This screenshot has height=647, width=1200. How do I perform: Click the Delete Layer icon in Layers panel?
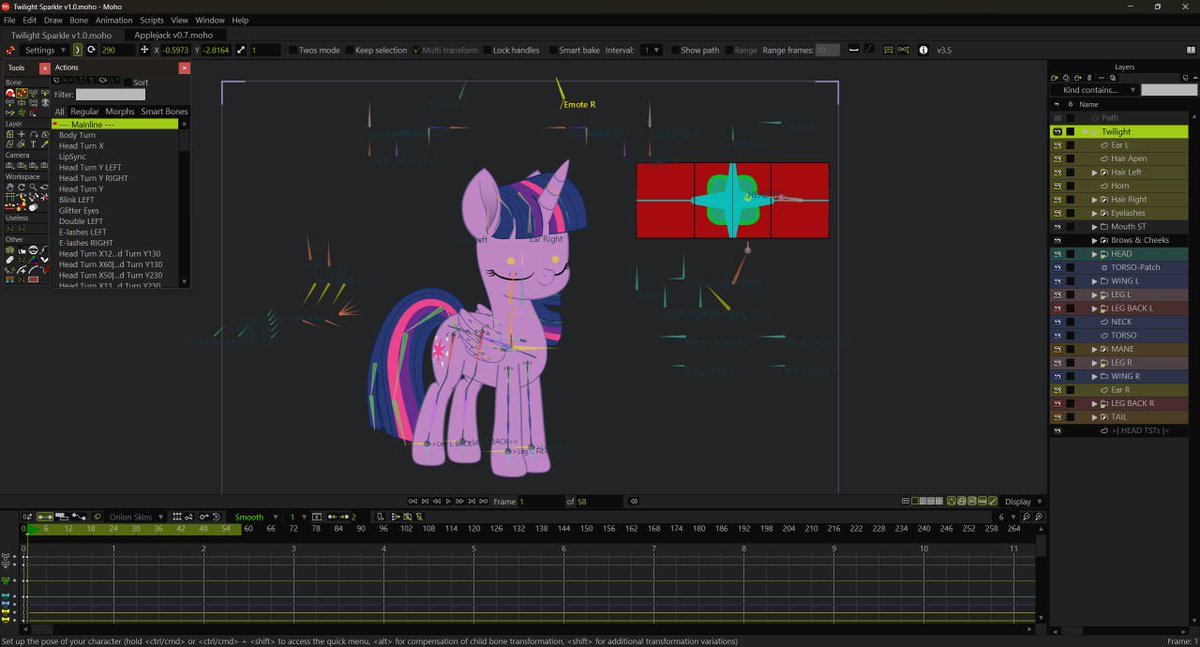1089,78
